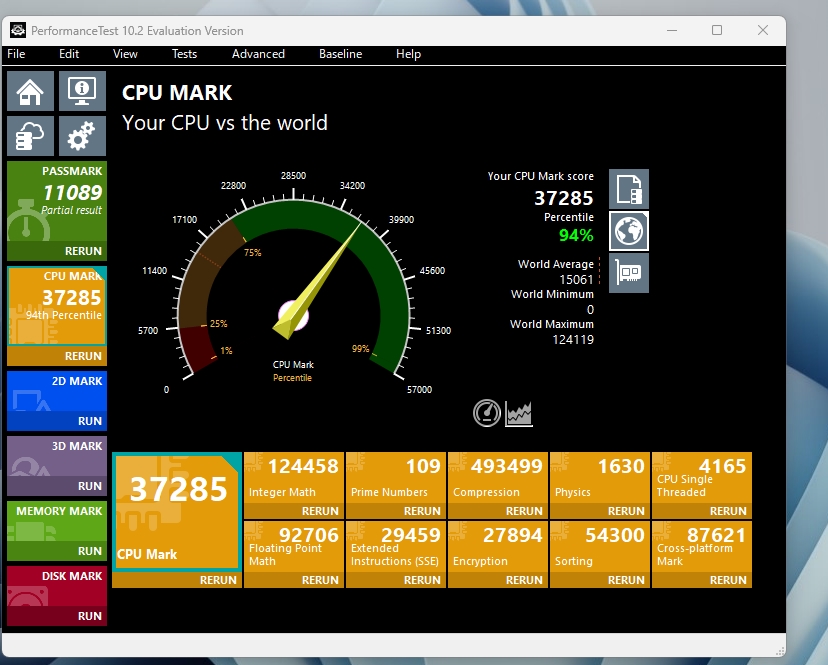Rerun the Compression test

coord(497,511)
